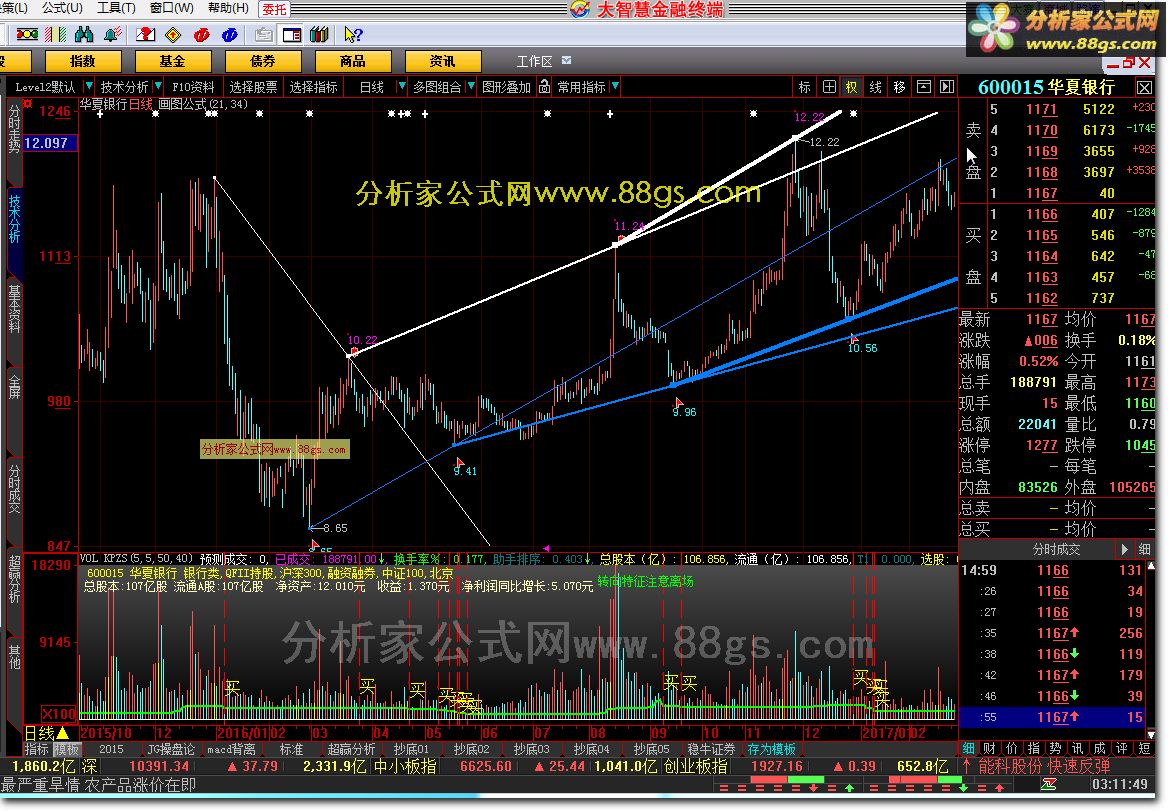Open the 工具(T) menu

(x=116, y=8)
